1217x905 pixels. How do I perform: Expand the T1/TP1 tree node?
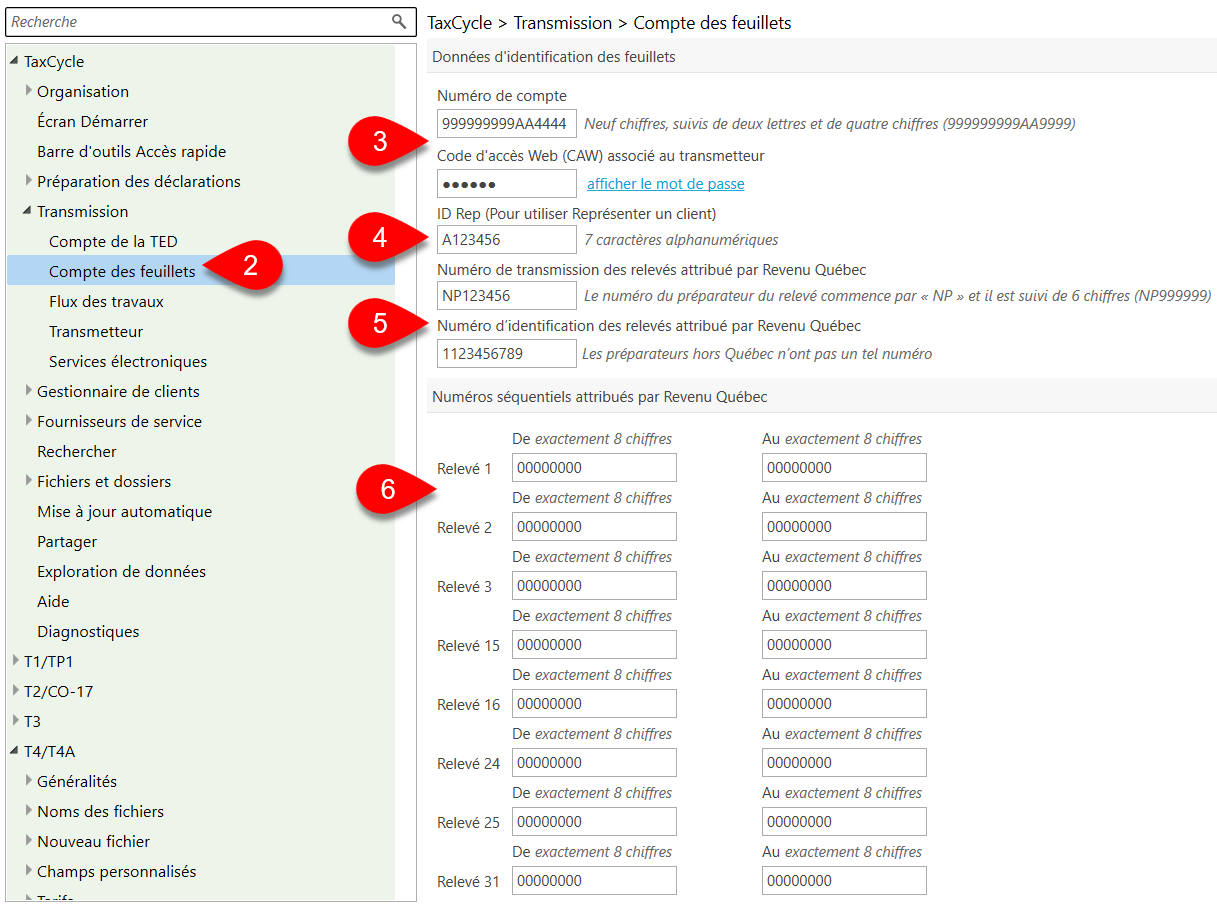(15, 661)
